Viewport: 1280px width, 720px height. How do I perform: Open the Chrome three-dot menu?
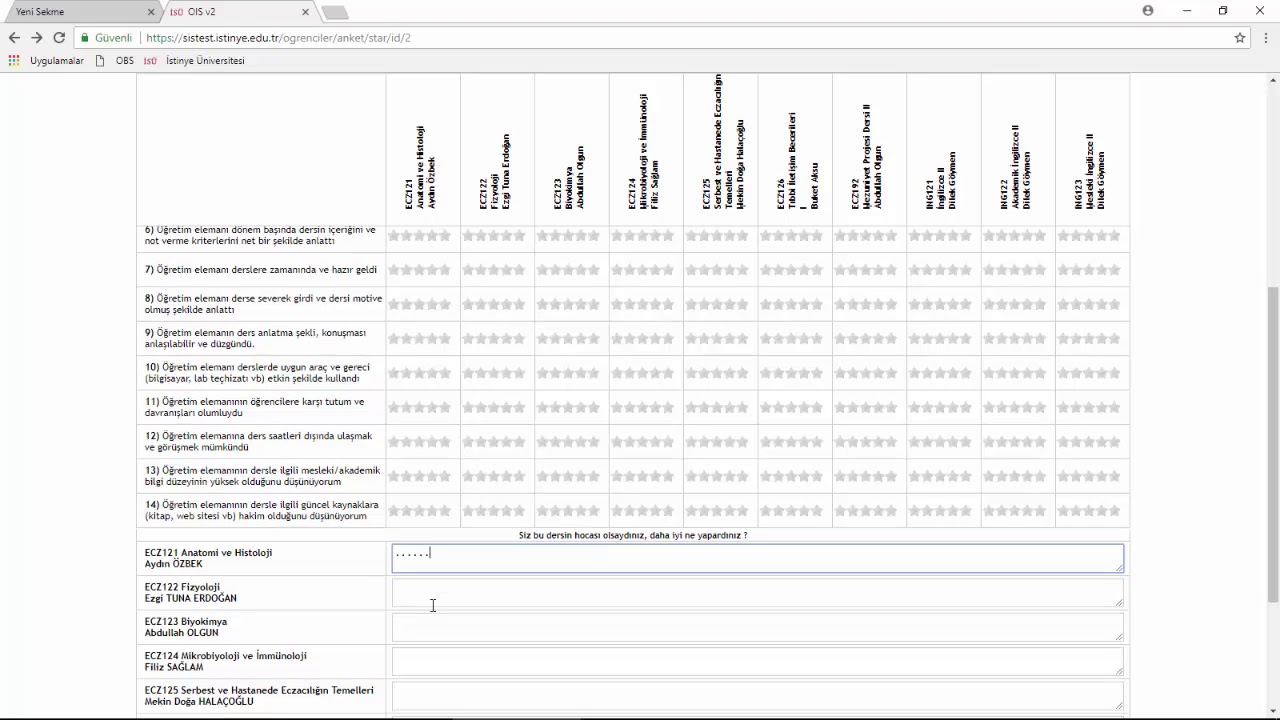point(1265,38)
